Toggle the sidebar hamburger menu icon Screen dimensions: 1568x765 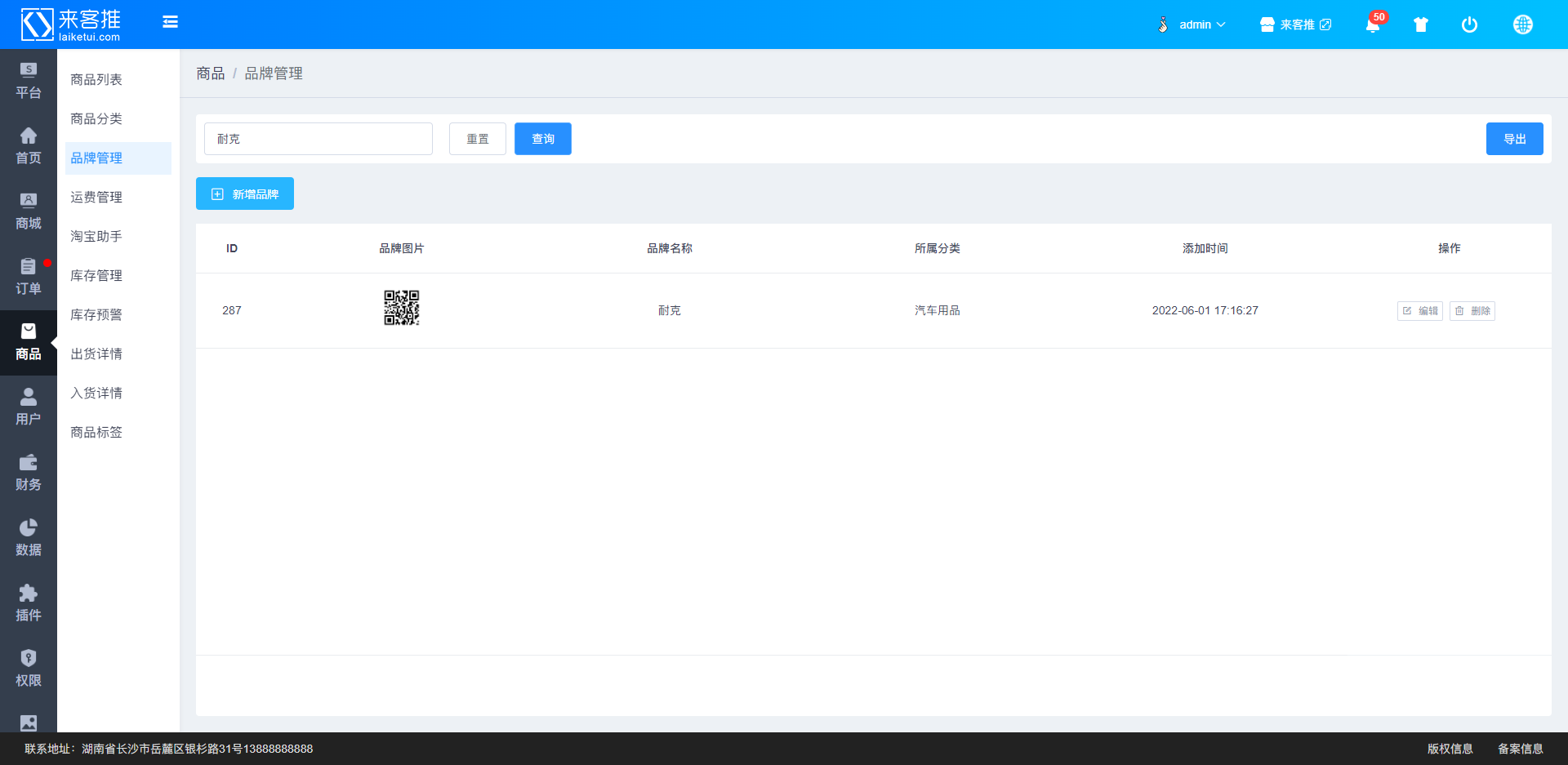point(170,22)
